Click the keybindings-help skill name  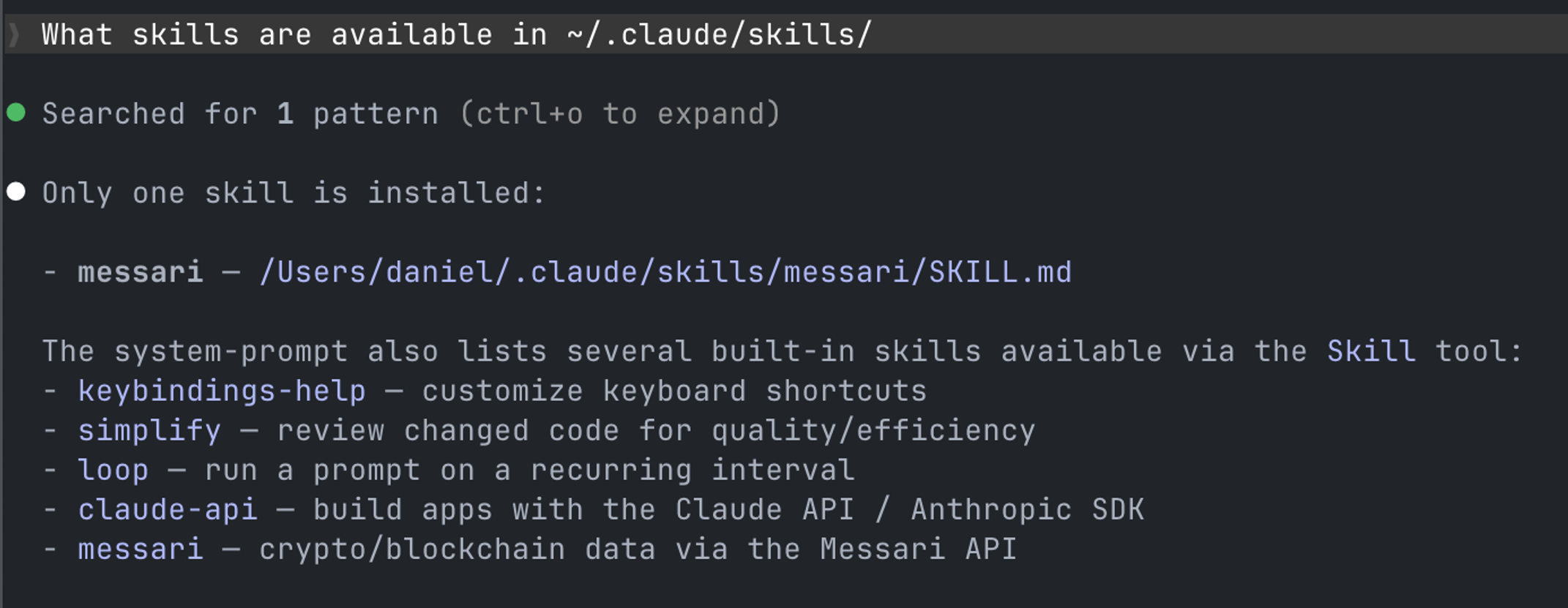pos(222,391)
